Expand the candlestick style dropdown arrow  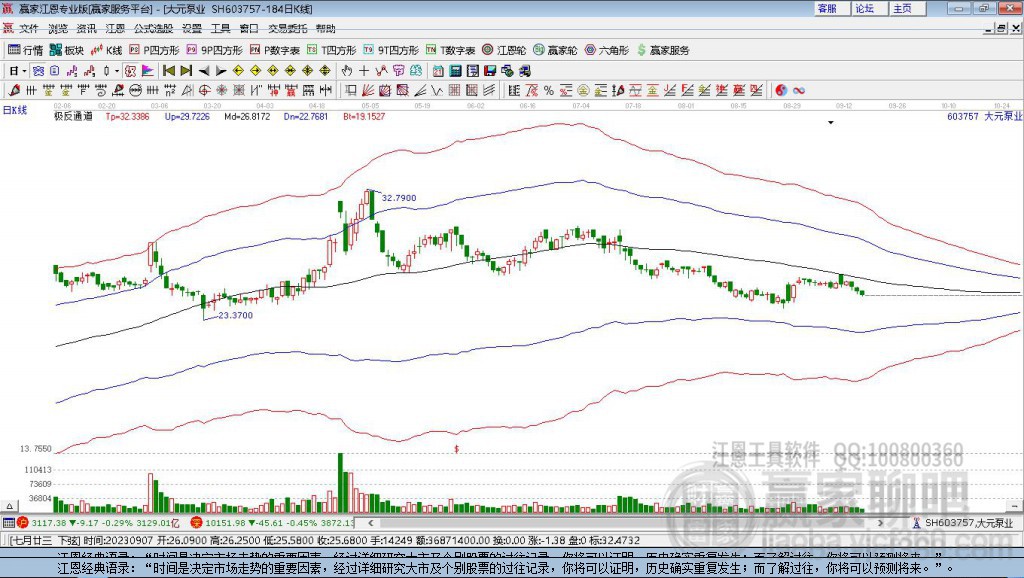point(117,71)
